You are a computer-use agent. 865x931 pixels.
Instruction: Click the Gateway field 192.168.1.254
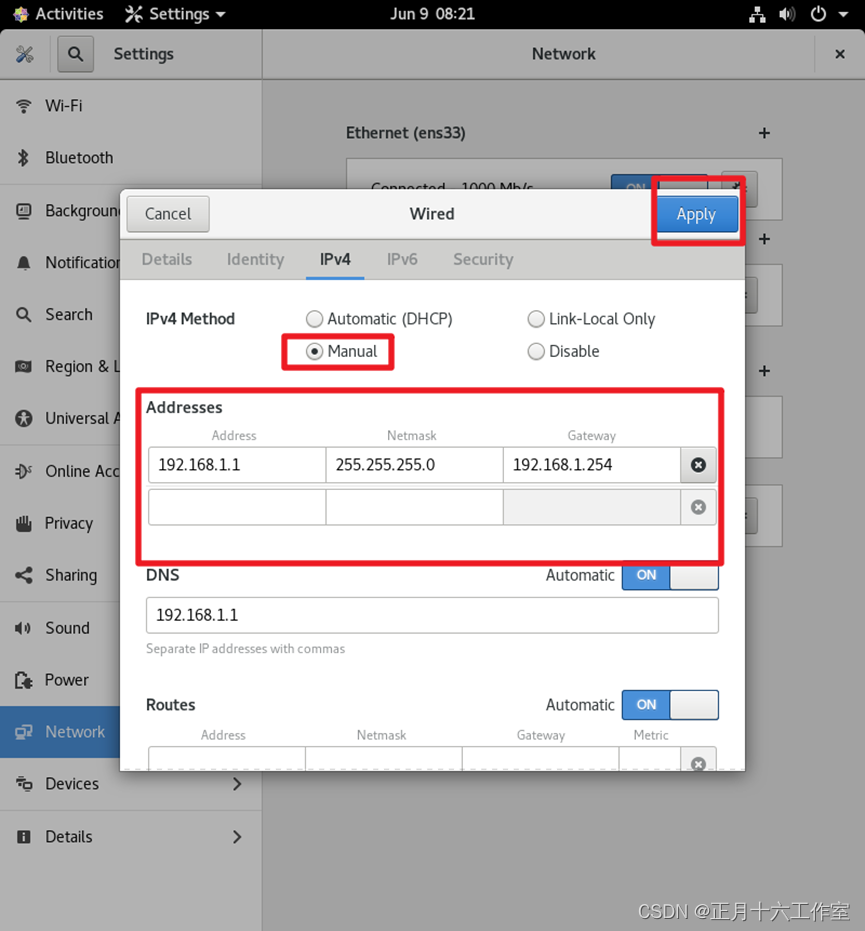coord(592,465)
